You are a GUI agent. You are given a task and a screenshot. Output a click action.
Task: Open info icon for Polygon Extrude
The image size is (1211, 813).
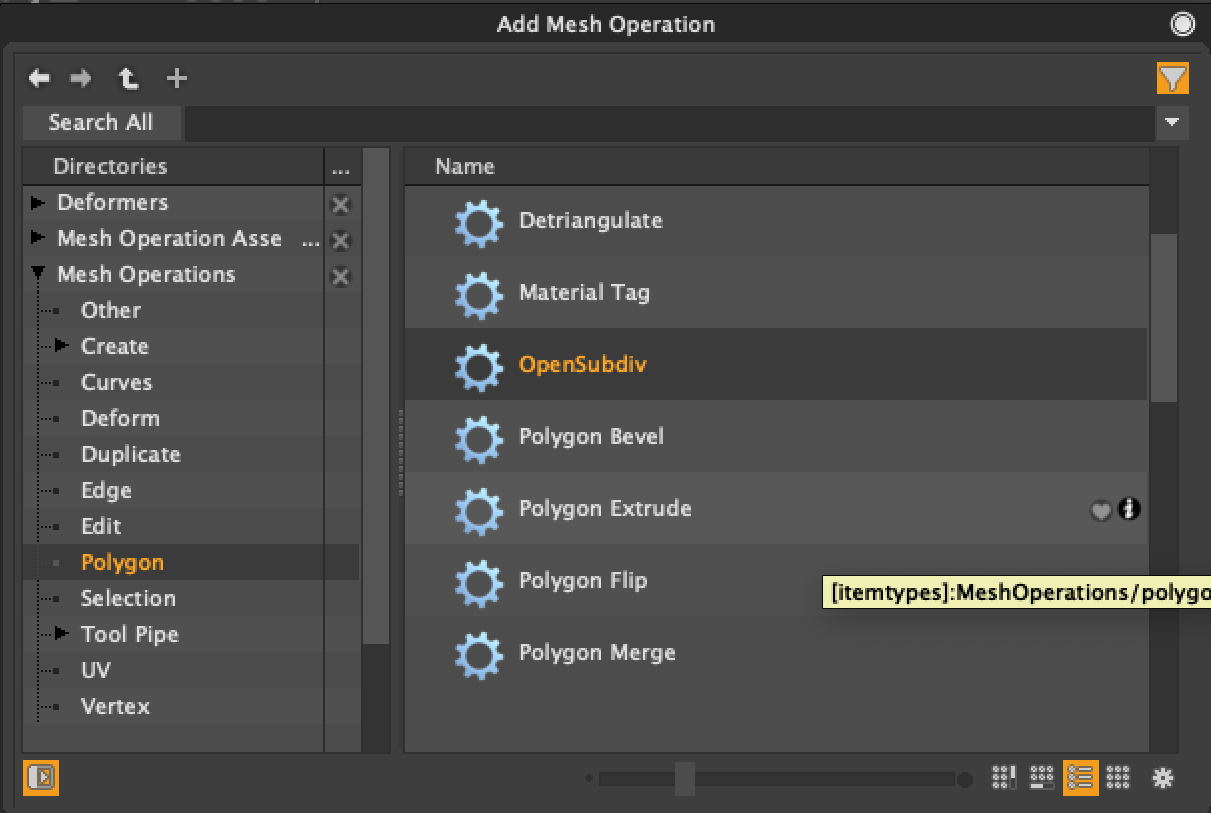pos(1129,510)
